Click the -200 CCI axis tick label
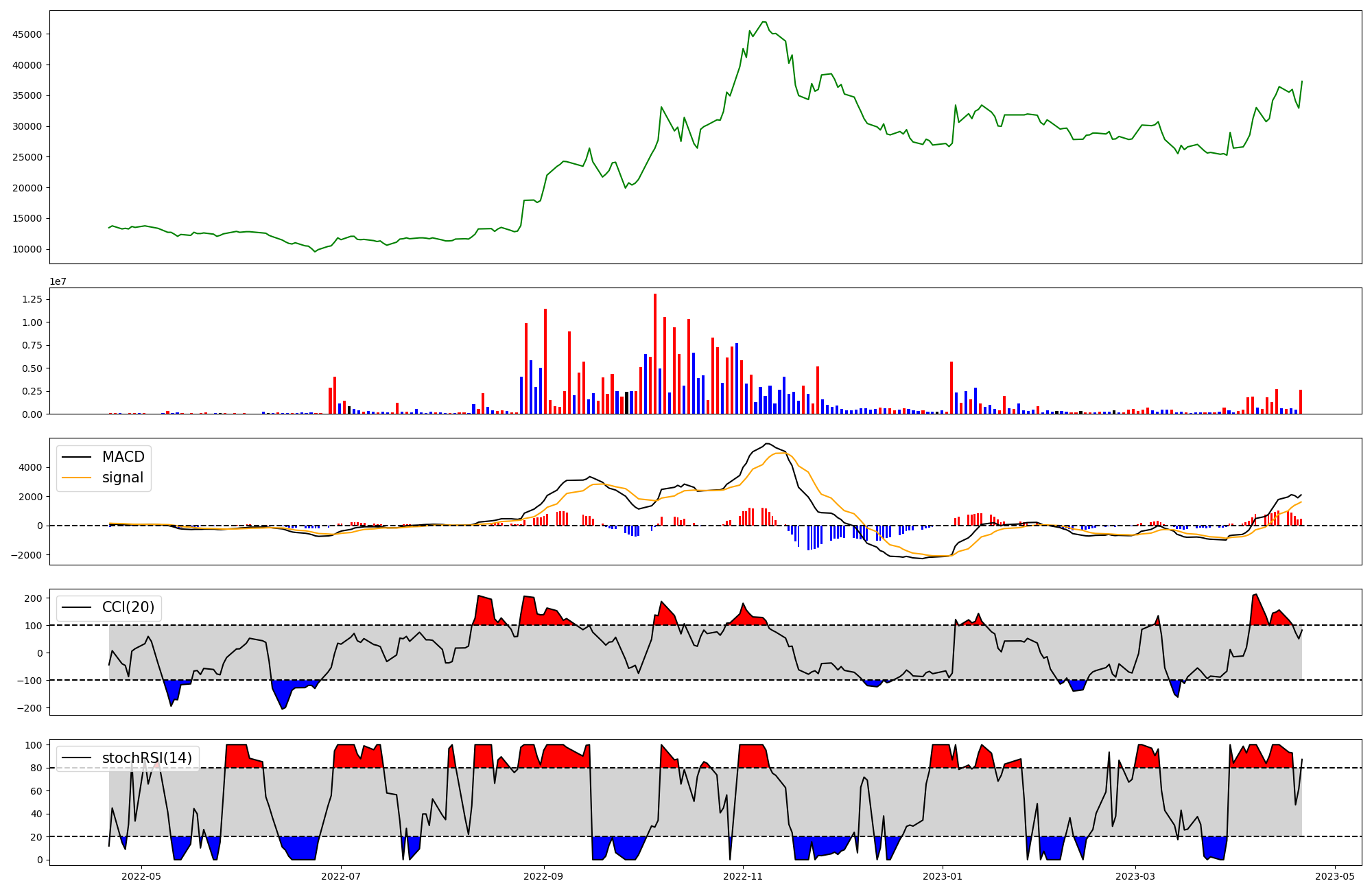1372x892 pixels. [29, 707]
